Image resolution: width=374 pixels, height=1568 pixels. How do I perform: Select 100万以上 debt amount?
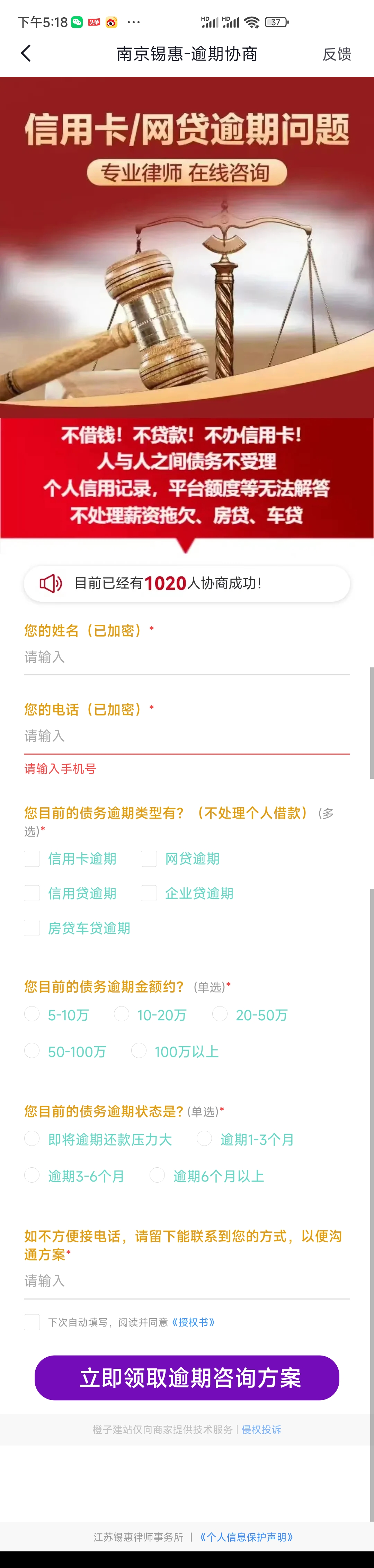(x=139, y=1051)
